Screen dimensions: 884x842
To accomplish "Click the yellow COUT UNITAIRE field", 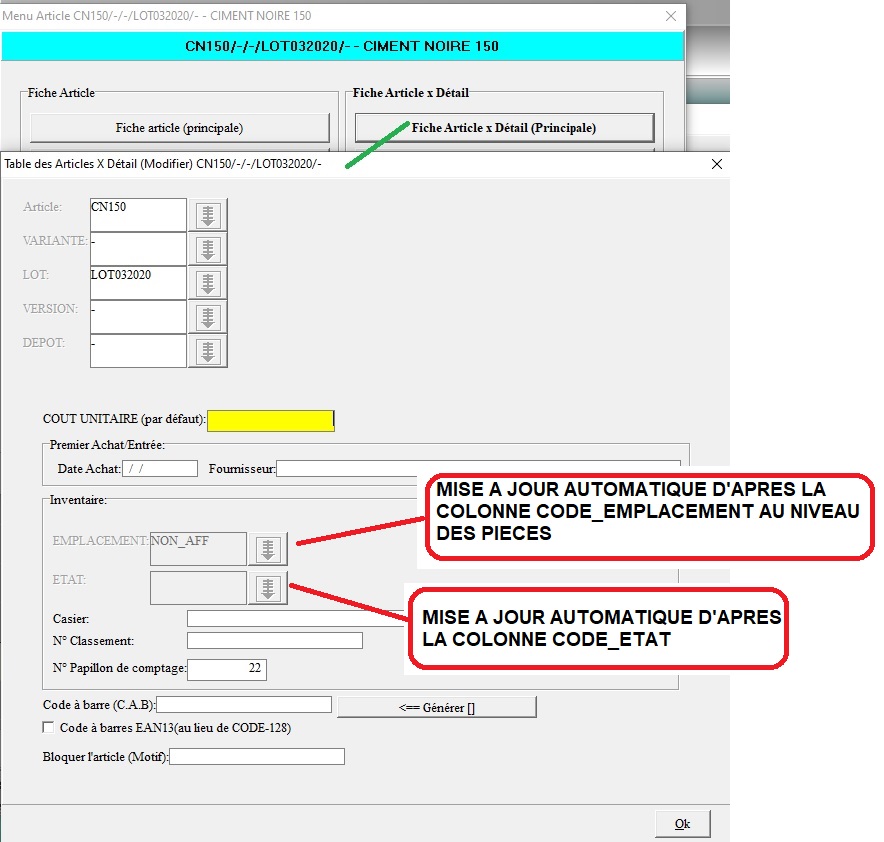I will (270, 421).
